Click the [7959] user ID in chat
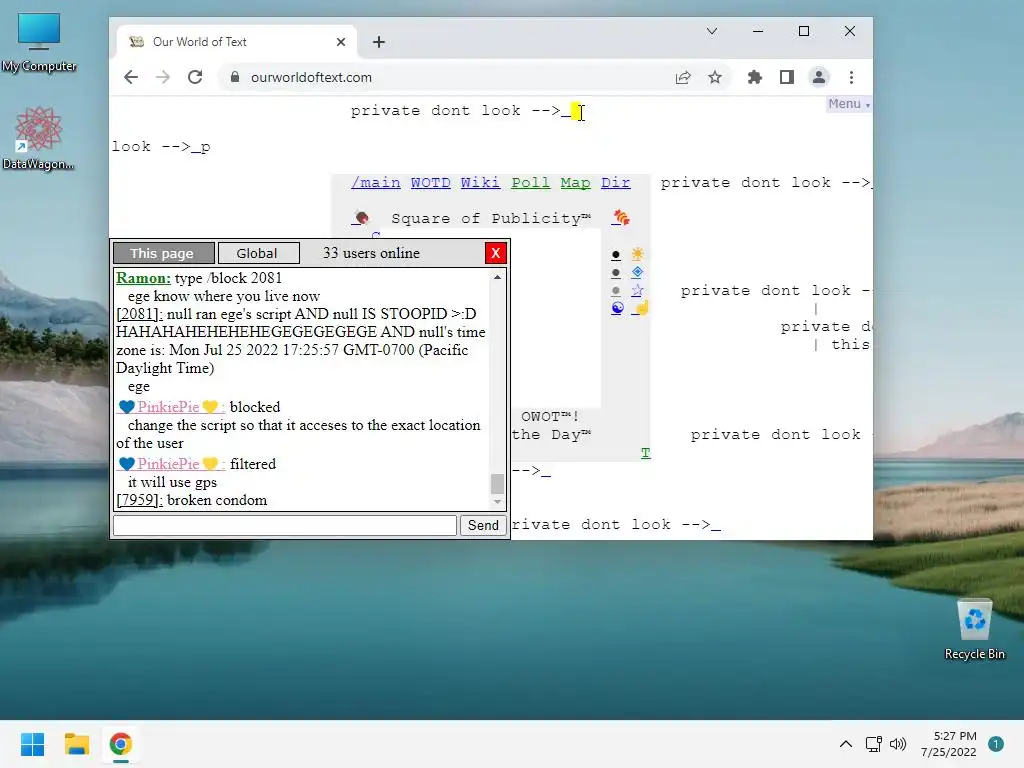The height and width of the screenshot is (768, 1024). [x=139, y=500]
